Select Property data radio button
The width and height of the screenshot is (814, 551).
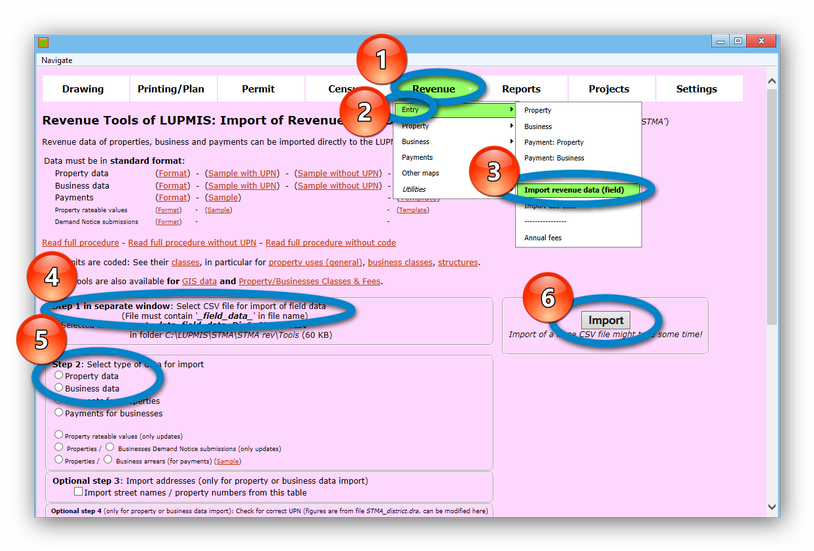pyautogui.click(x=59, y=375)
